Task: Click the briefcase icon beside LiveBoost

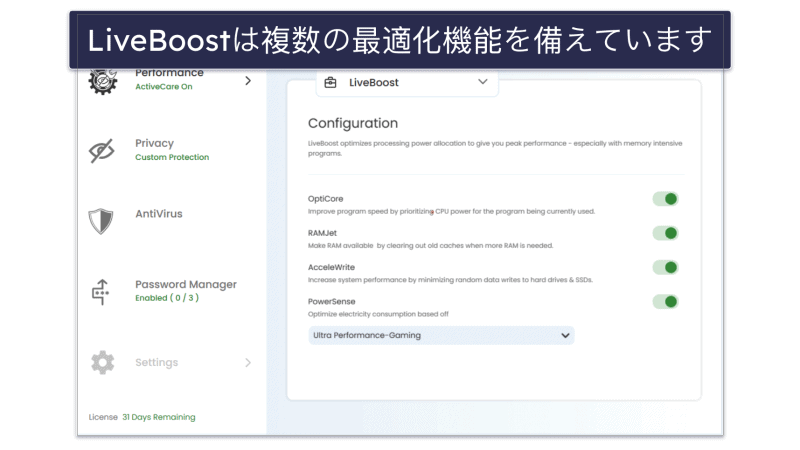Action: [x=330, y=83]
